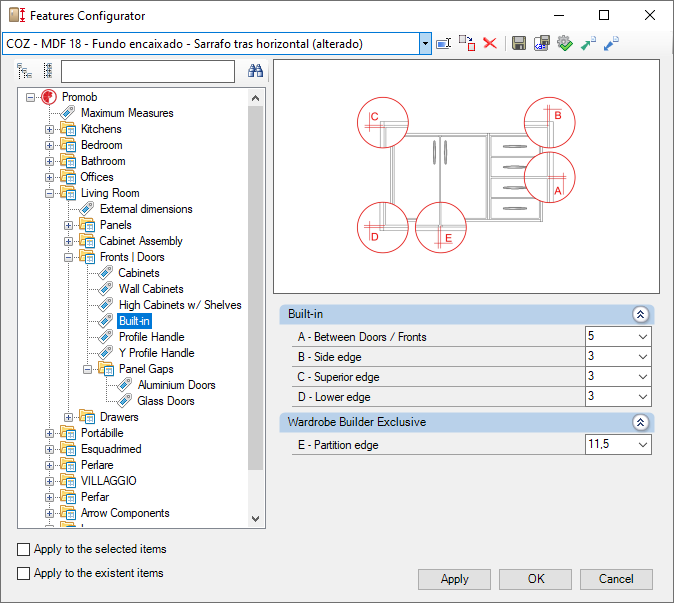Open A - Between Doors / Fronts dropdown
Screen dimensions: 674x603
[x=643, y=337]
